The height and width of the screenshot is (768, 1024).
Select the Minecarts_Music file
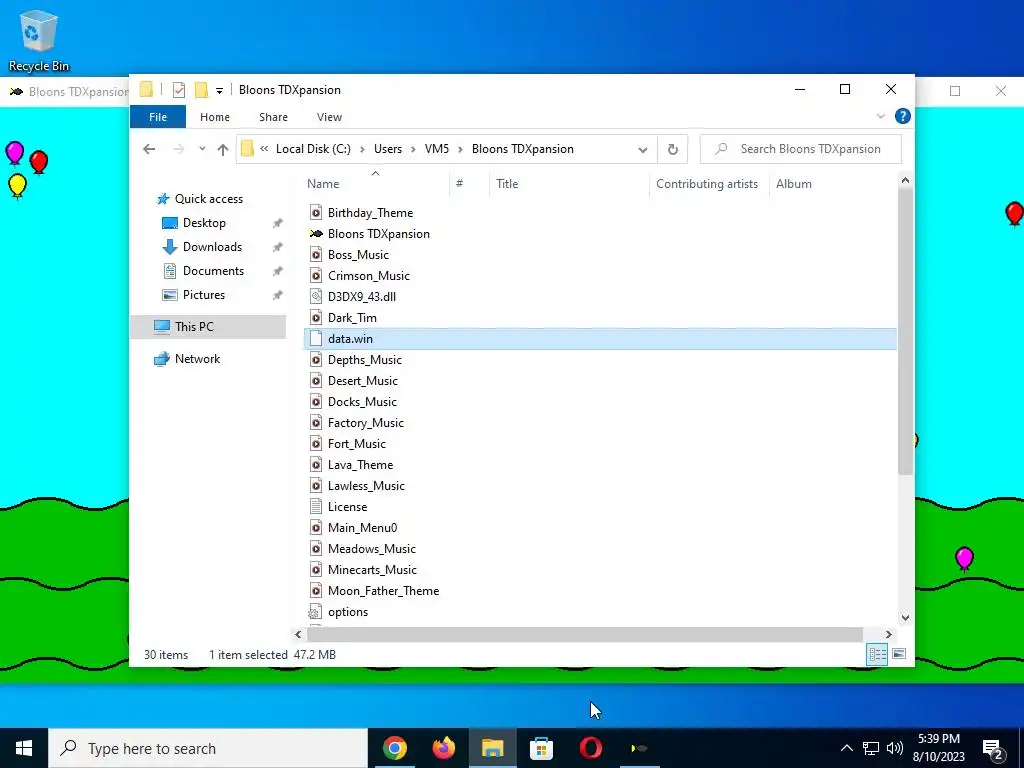372,569
